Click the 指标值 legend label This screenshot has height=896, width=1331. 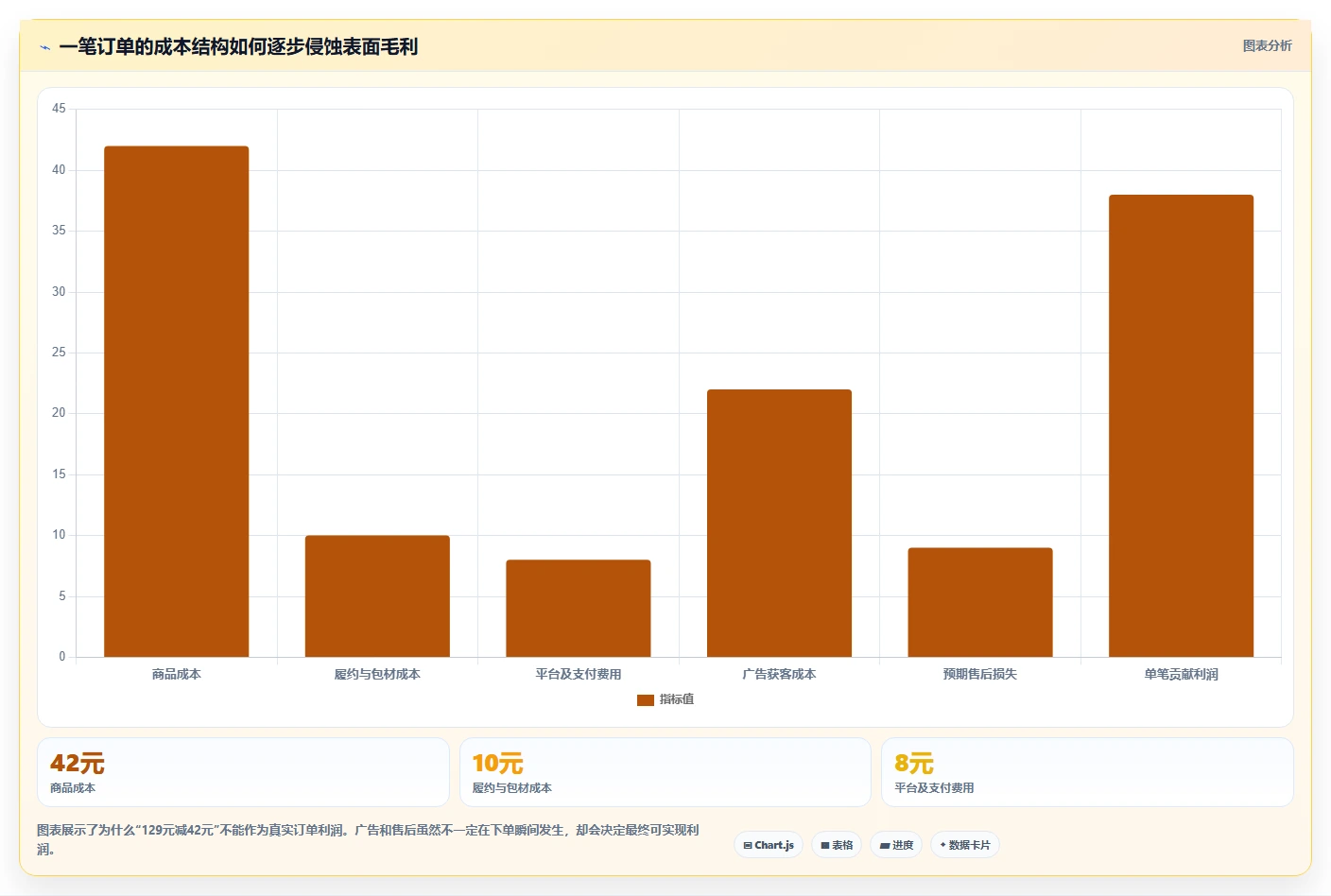click(677, 699)
